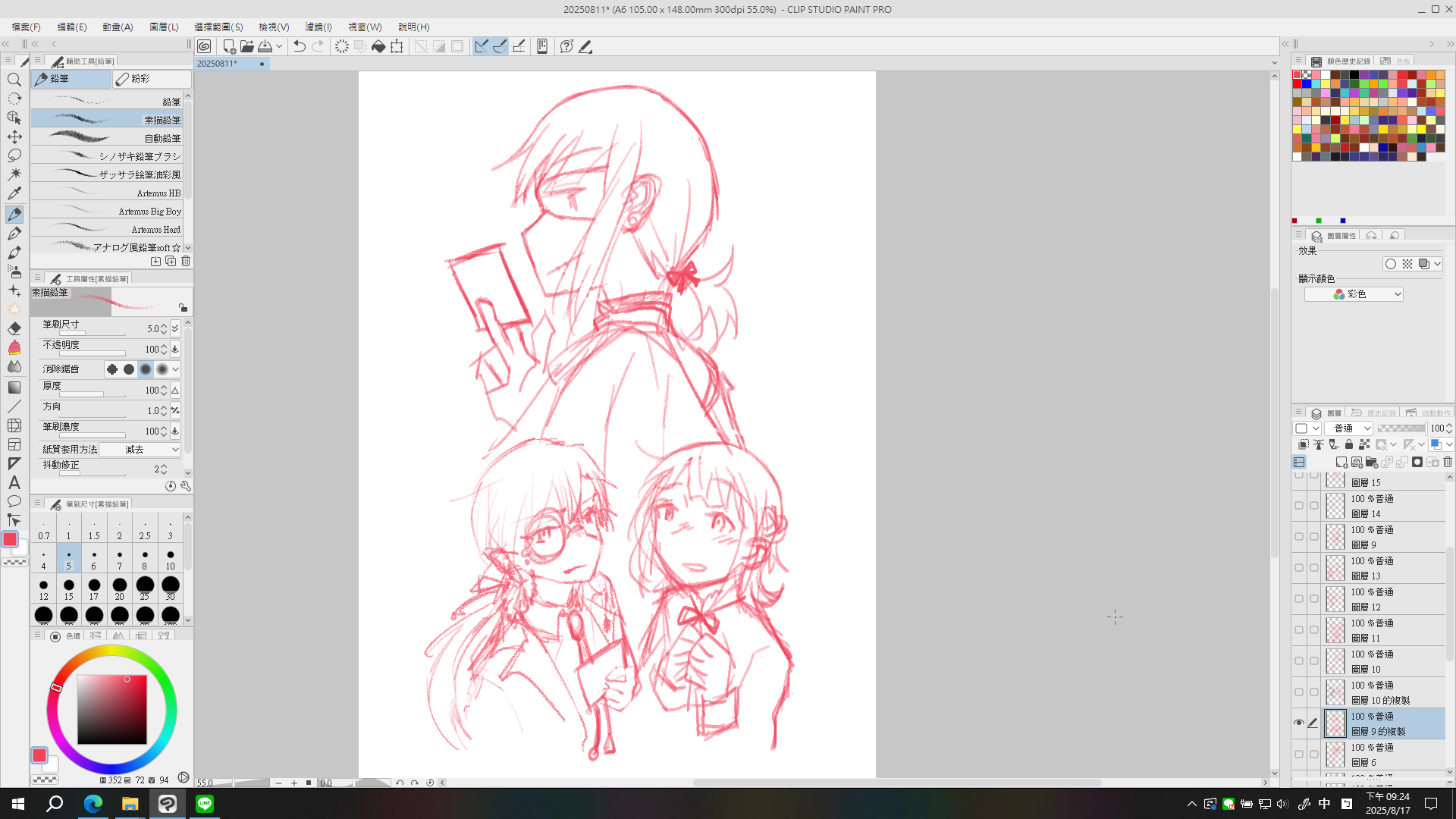Select the Eraser tool in toolbar

tap(14, 328)
